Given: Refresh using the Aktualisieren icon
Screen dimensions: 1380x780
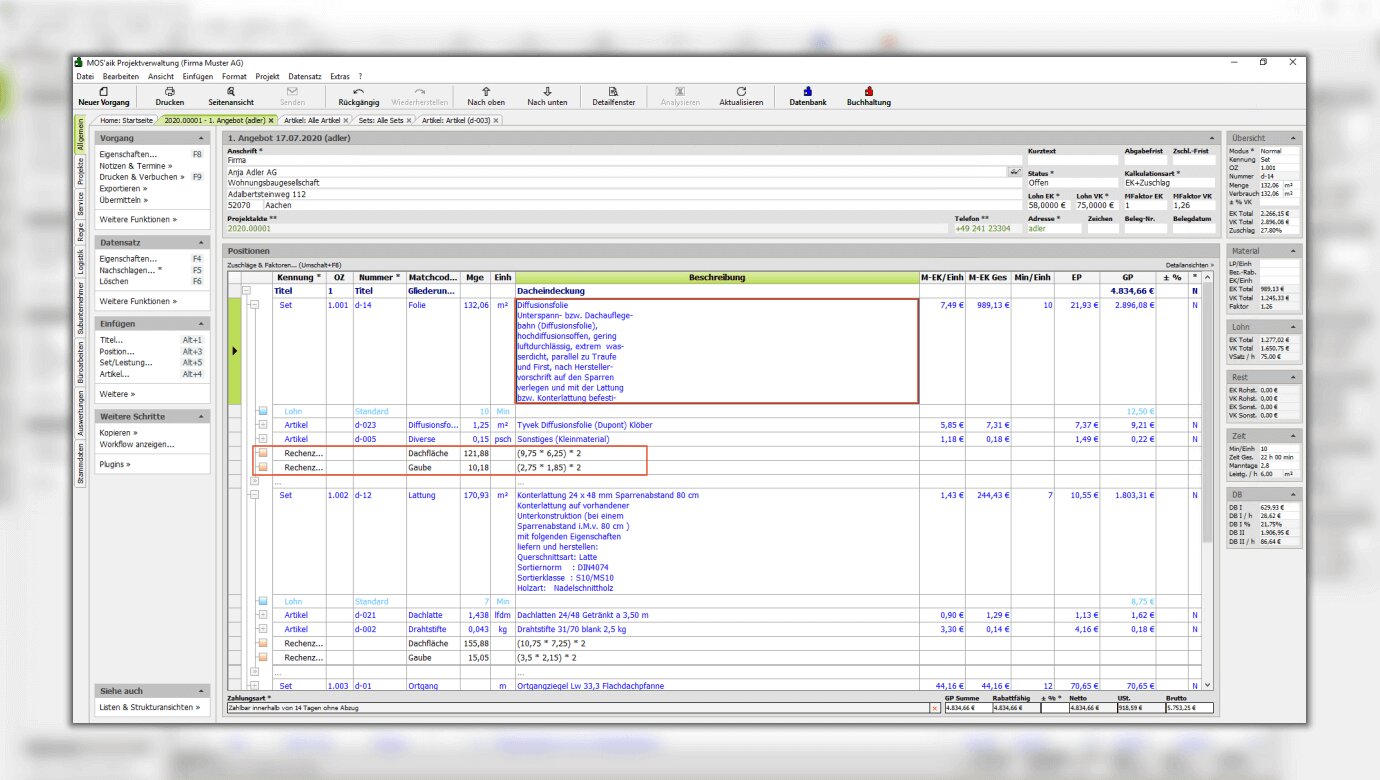Looking at the screenshot, I should pos(741,91).
